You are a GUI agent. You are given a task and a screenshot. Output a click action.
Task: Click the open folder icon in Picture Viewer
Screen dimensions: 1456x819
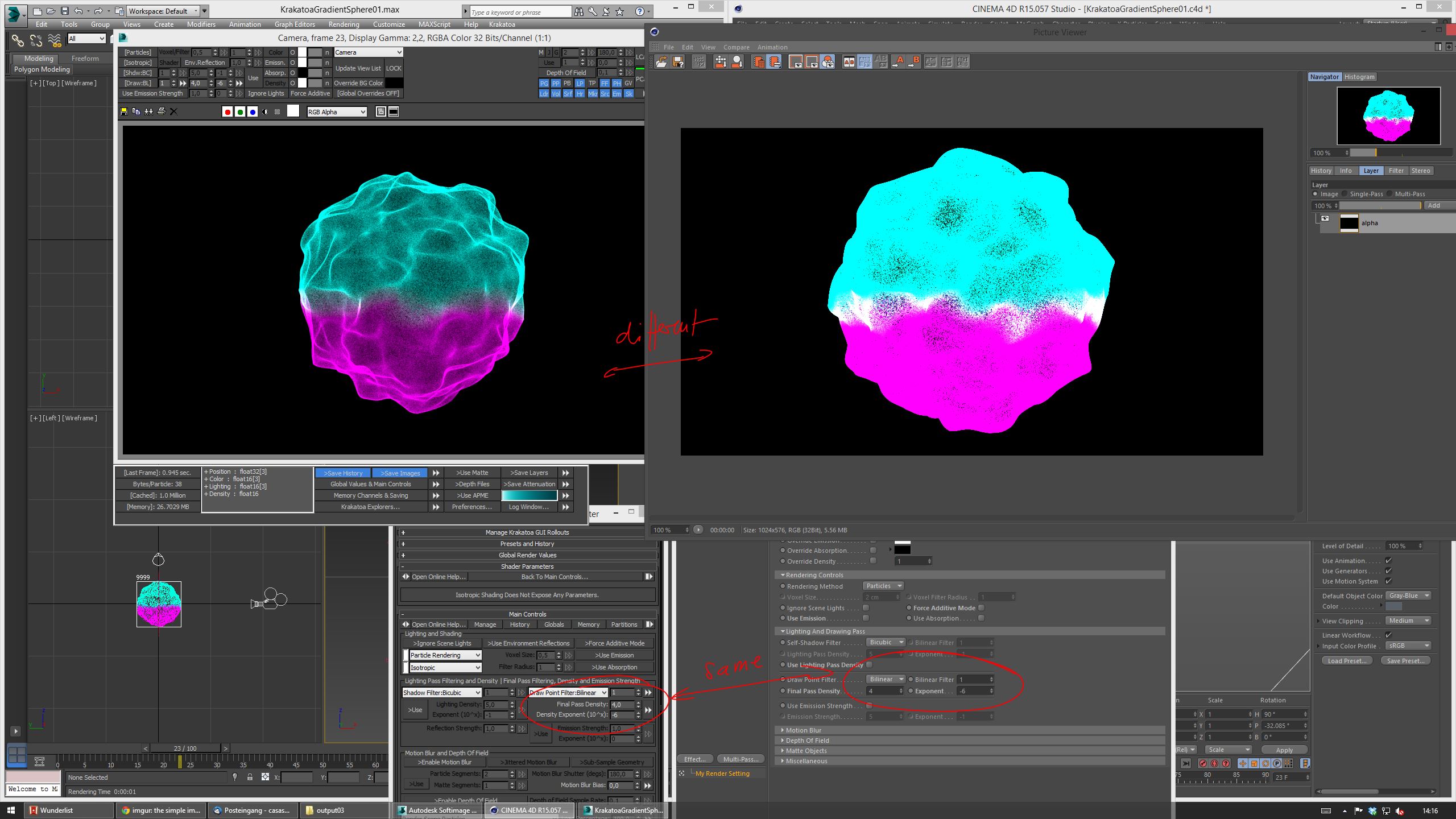[661, 62]
